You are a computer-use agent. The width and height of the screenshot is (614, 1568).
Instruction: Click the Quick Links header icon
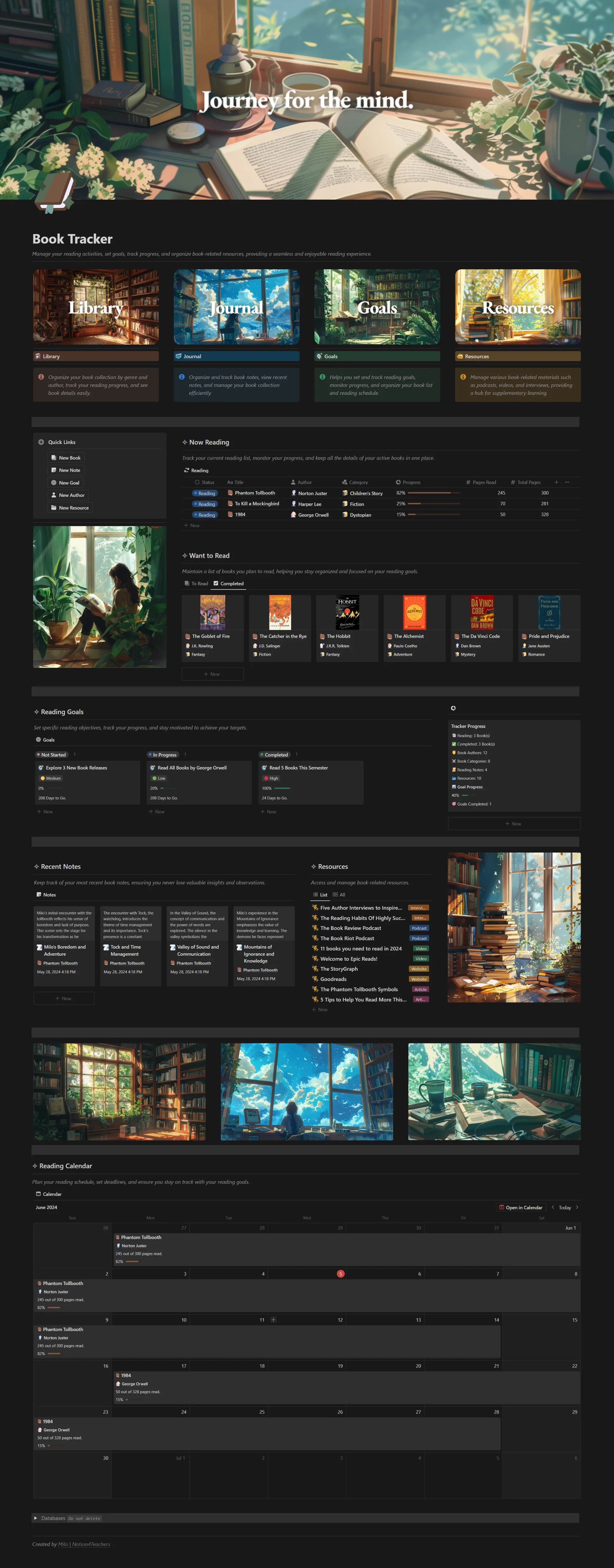(41, 442)
